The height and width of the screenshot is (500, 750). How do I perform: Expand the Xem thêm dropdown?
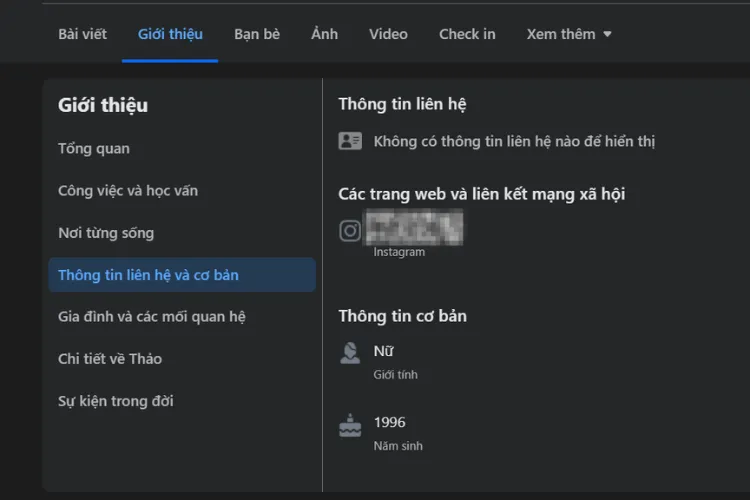568,34
